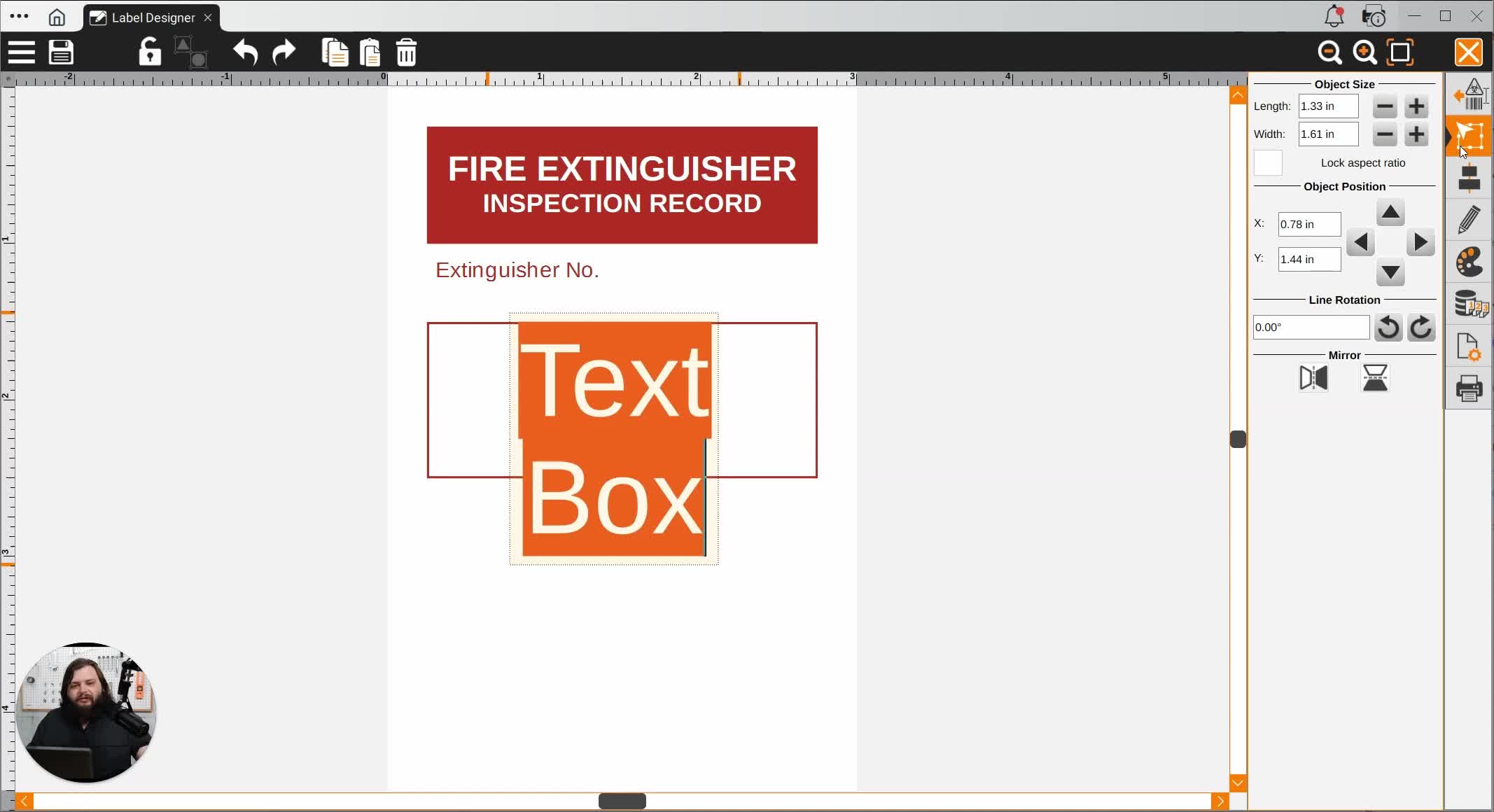Select the size and position sidebar tab
Viewport: 1494px width, 812px height.
click(x=1469, y=136)
